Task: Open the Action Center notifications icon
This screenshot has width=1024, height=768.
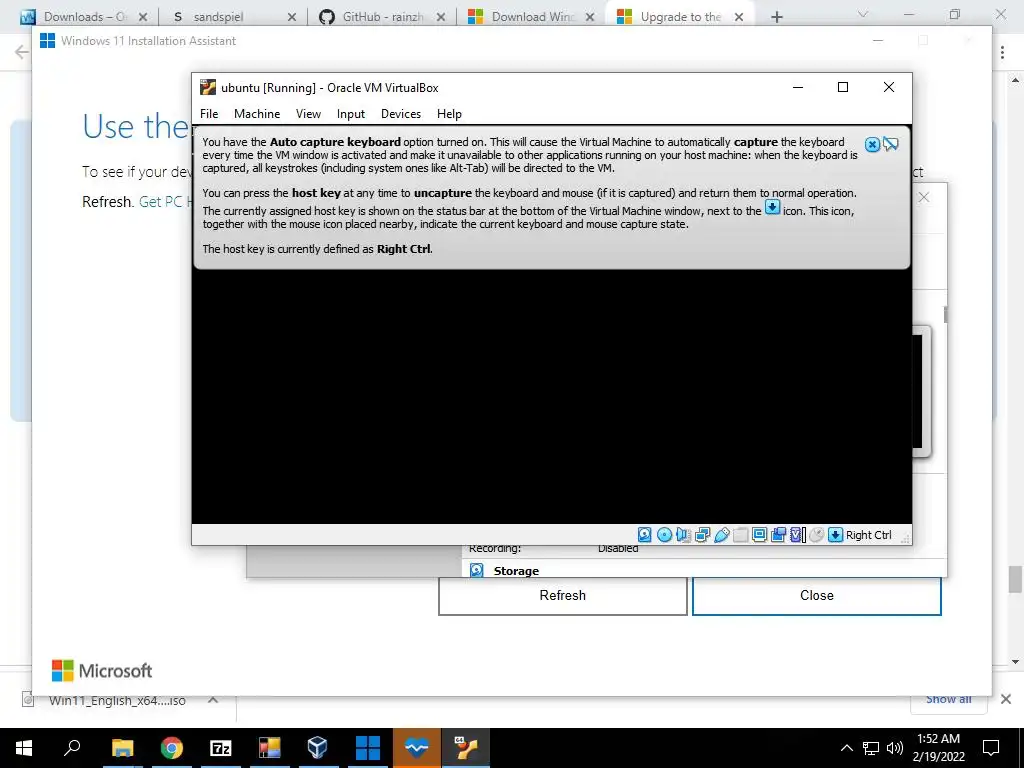Action: coord(991,748)
